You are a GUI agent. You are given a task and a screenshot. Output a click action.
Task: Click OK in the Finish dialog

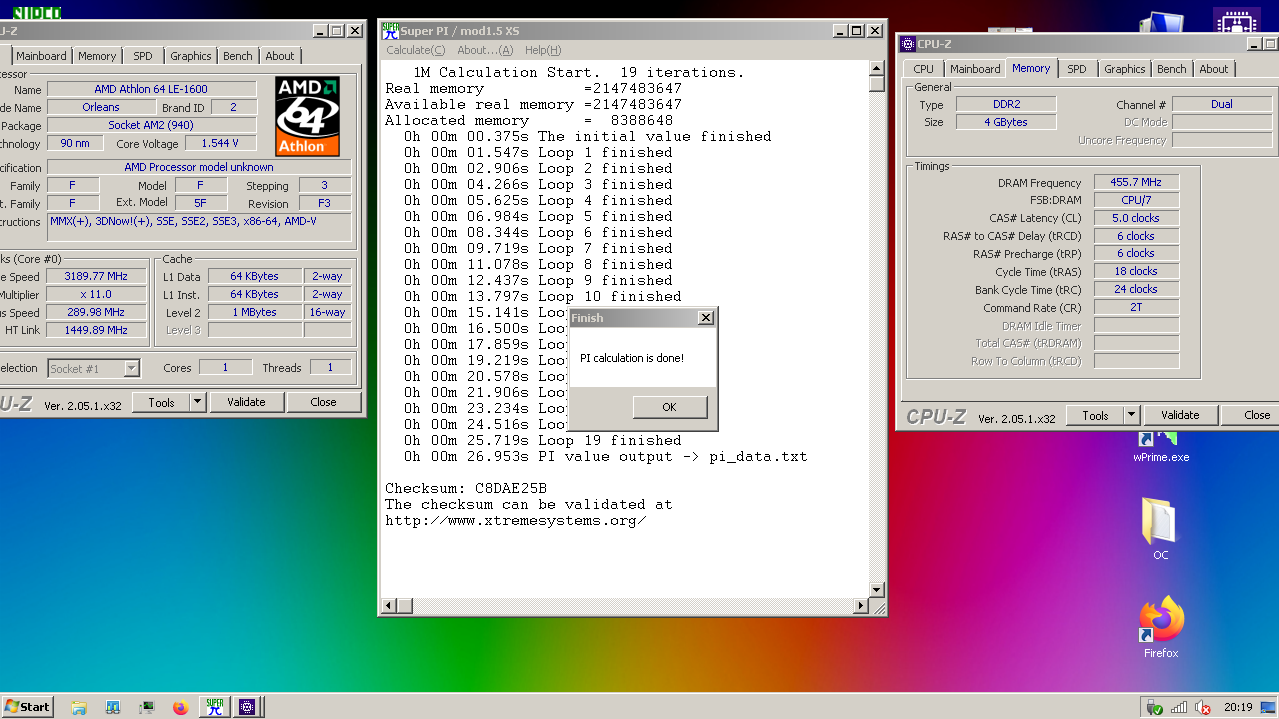coord(669,407)
